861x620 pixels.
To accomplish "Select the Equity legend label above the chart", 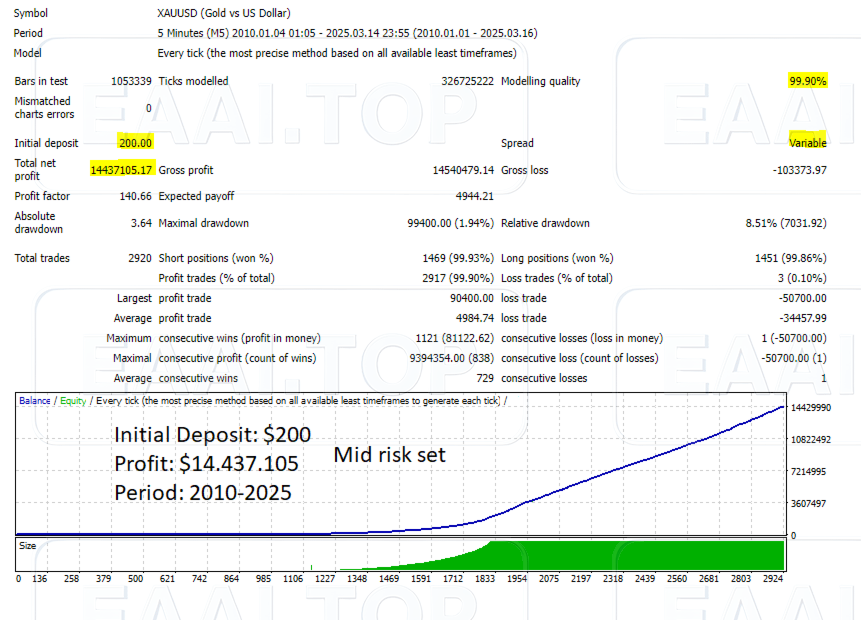I will (71, 398).
